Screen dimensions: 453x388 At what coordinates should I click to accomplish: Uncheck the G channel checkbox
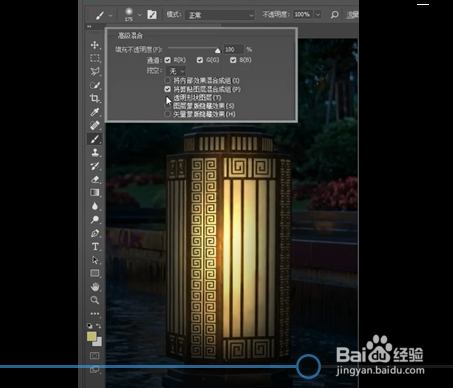200,60
